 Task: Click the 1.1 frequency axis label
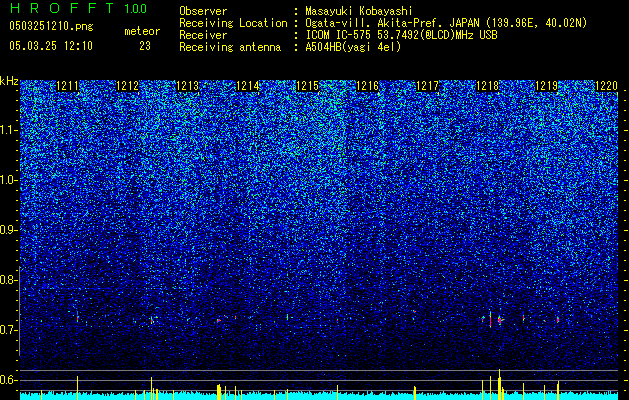8,130
